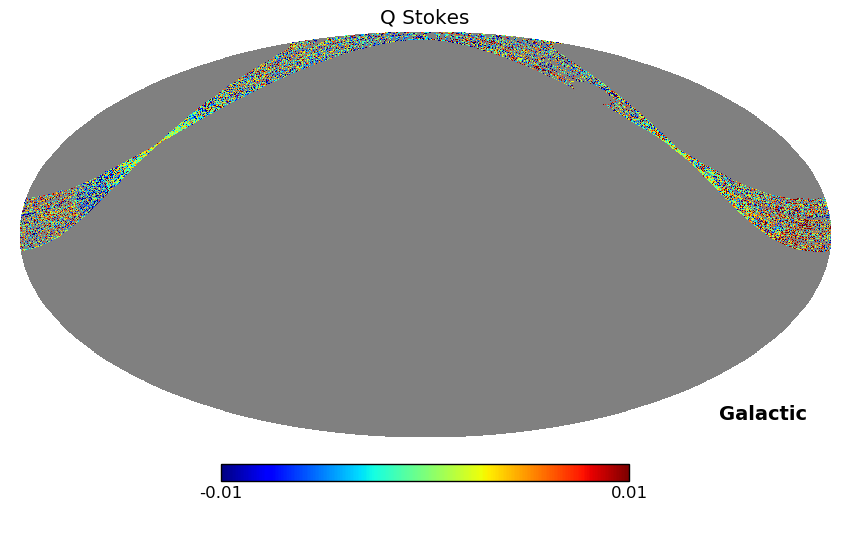Click the 0.01 colorbar maximum label
This screenshot has width=850, height=540.
point(629,493)
